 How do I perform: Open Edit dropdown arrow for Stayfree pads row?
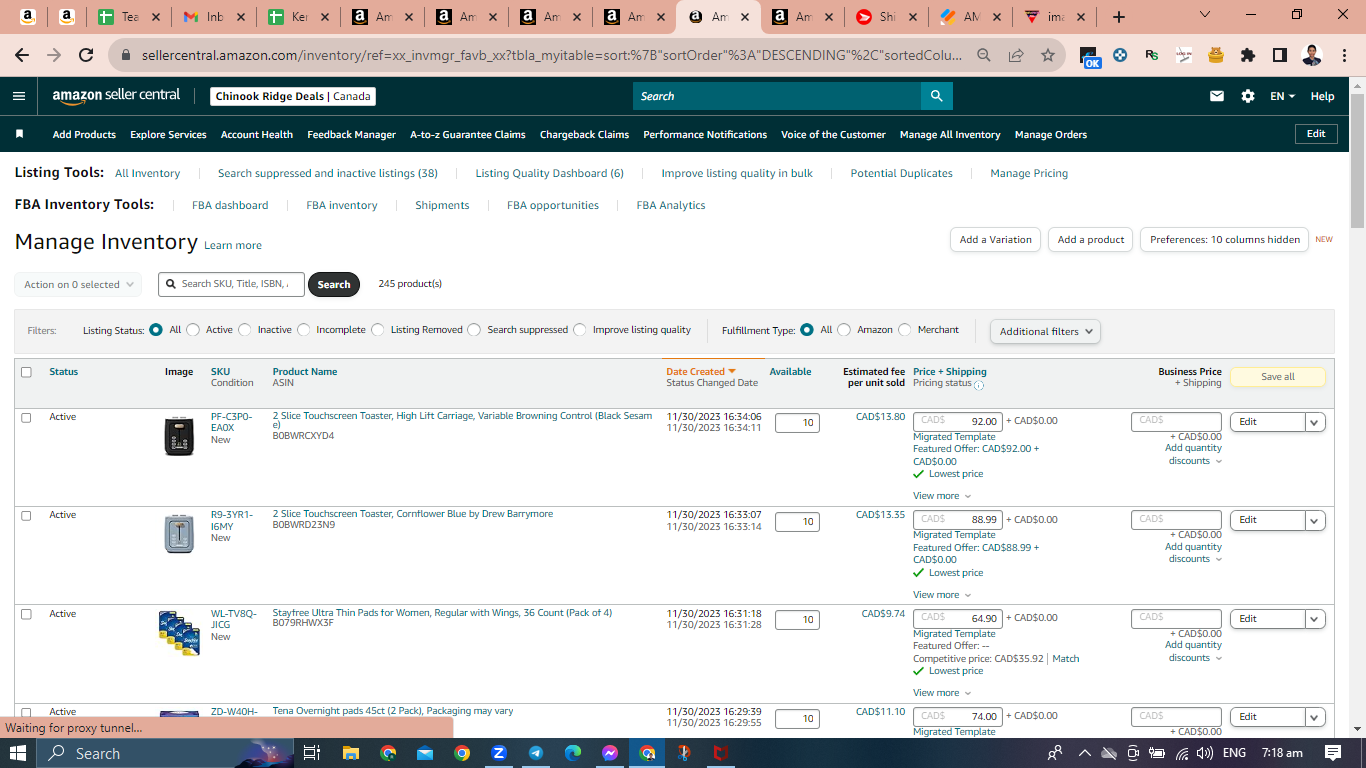1315,619
